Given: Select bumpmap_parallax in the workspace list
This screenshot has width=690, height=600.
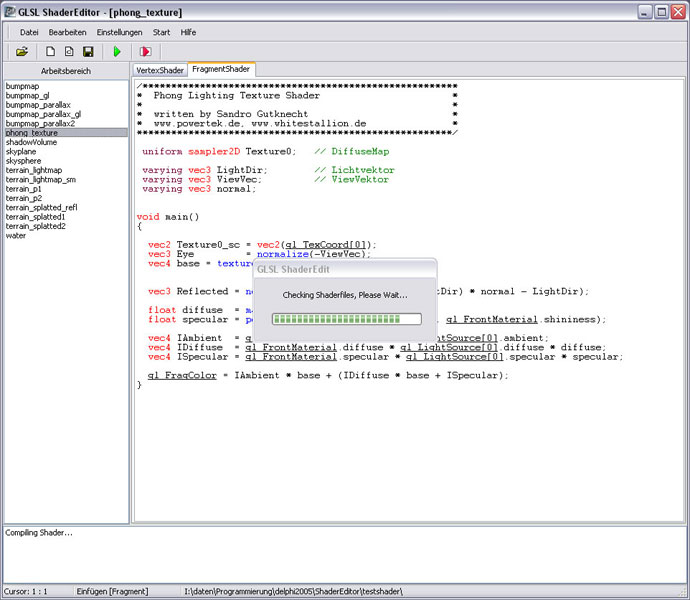Looking at the screenshot, I should pyautogui.click(x=37, y=104).
